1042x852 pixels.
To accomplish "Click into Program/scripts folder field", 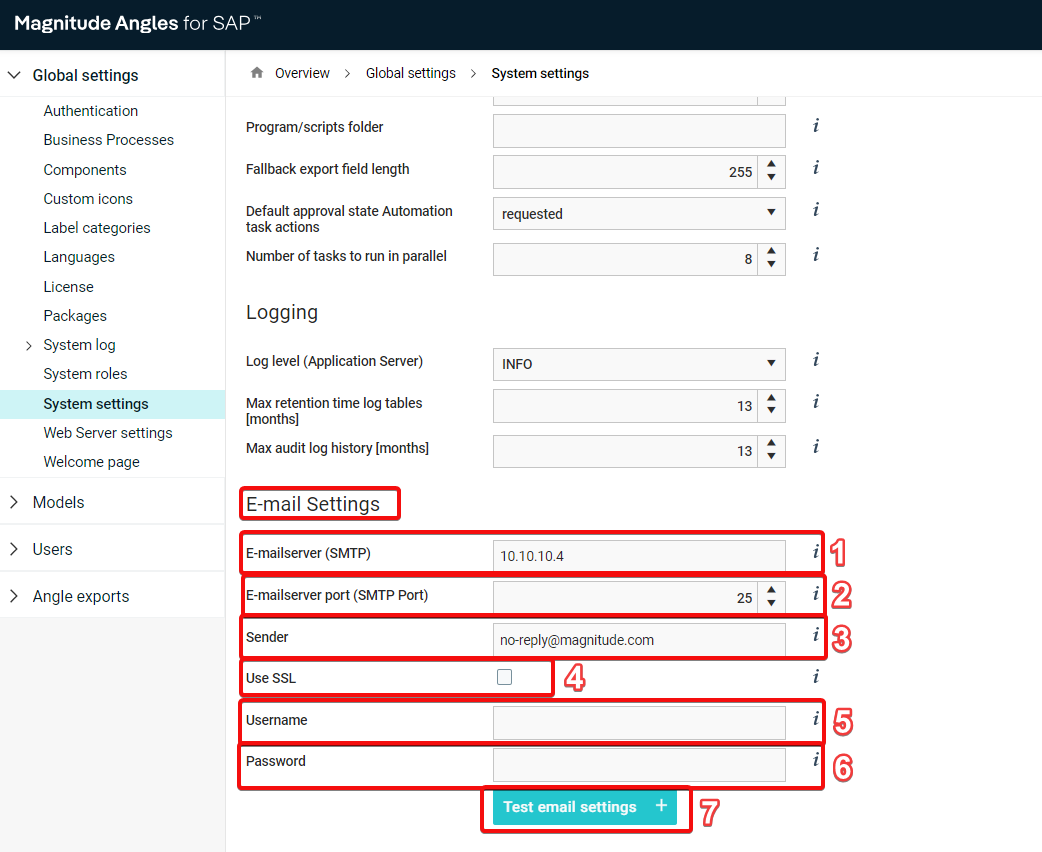I will [639, 131].
